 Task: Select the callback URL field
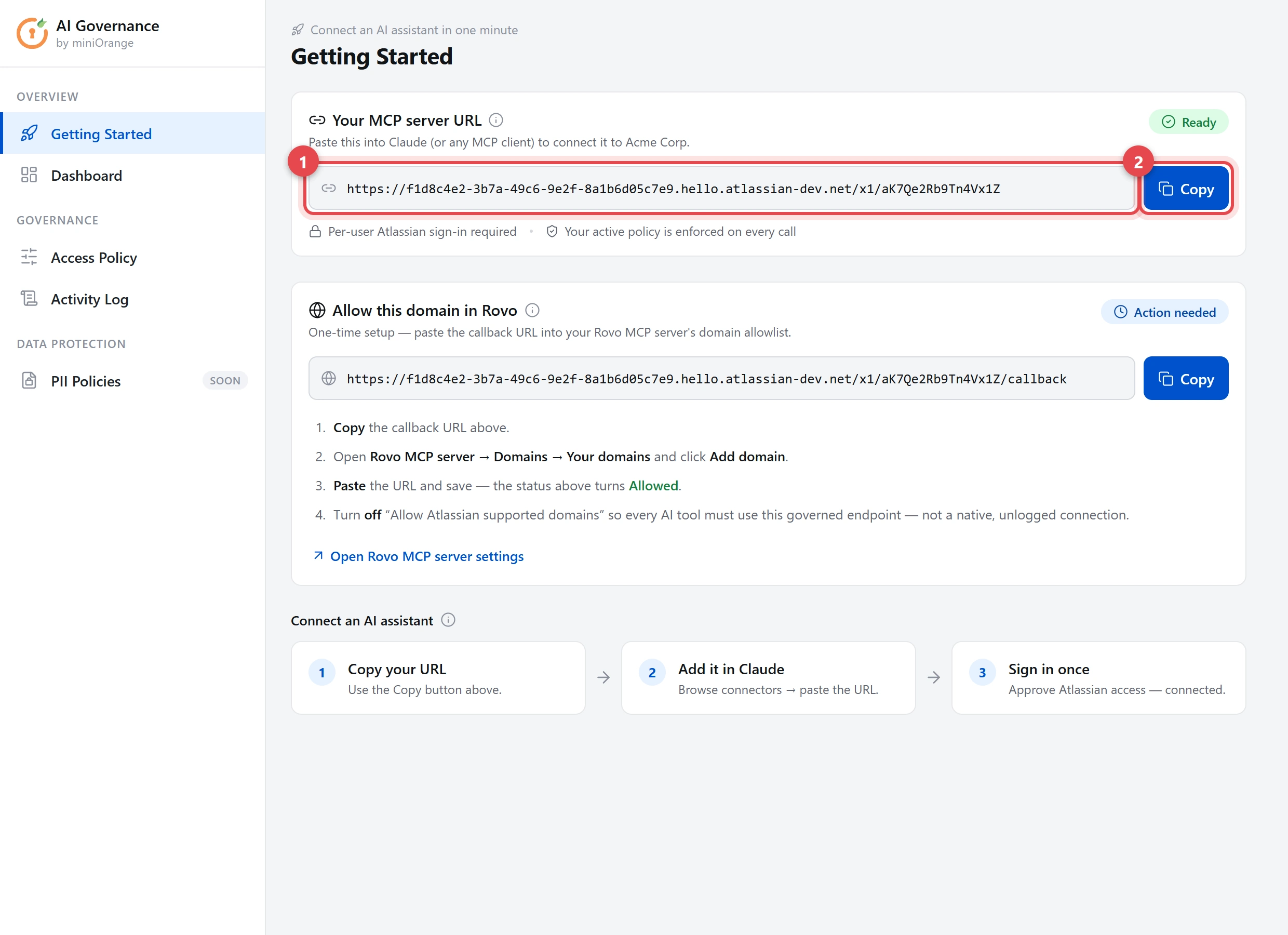721,378
